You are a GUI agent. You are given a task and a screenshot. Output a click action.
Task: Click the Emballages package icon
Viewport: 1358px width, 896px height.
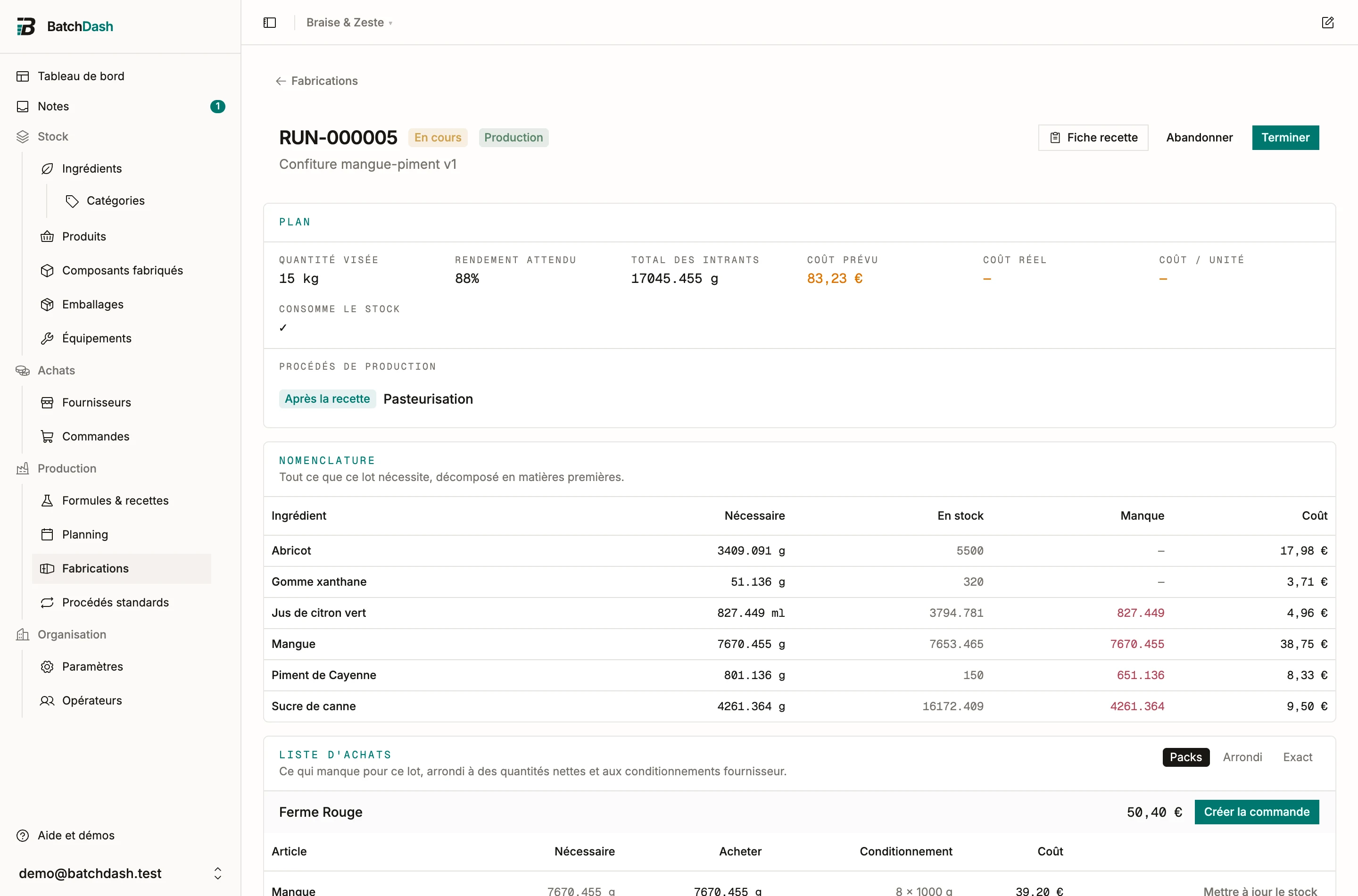tap(48, 305)
